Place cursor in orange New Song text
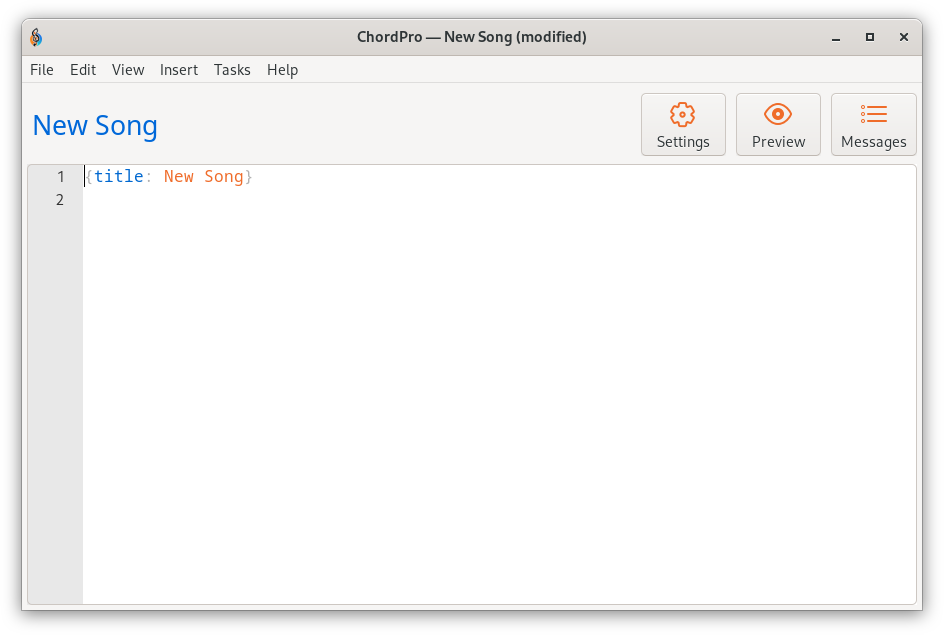944x635 pixels. pos(203,176)
